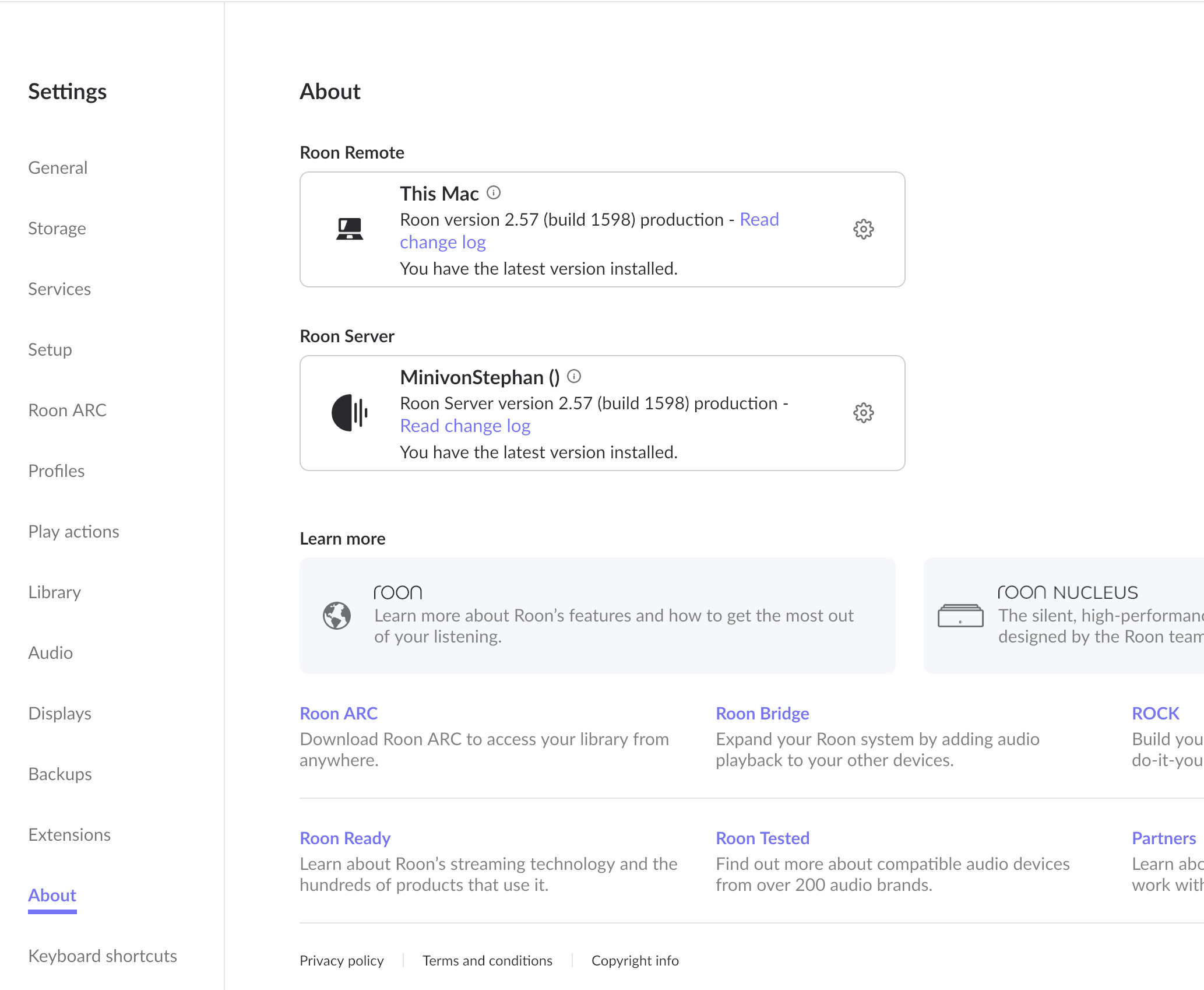Select Roon ARC in the sidebar
This screenshot has height=990, width=1204.
tap(67, 410)
